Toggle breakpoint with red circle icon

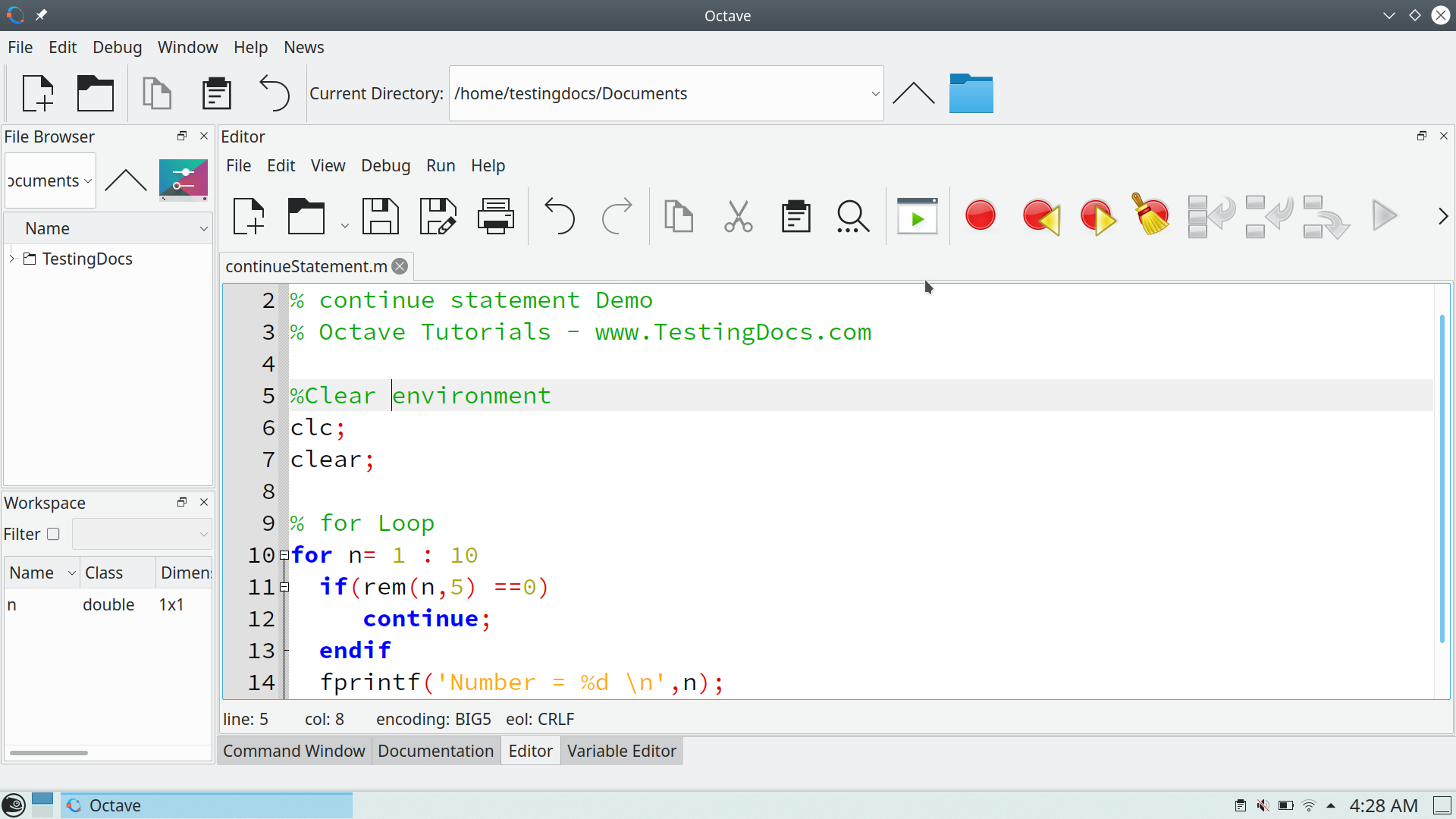(980, 216)
